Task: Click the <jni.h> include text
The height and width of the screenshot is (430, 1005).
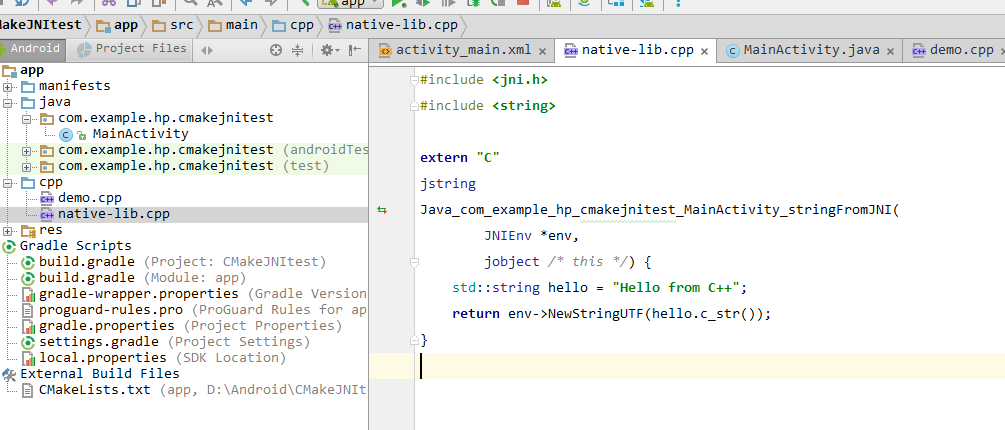Action: coord(520,80)
